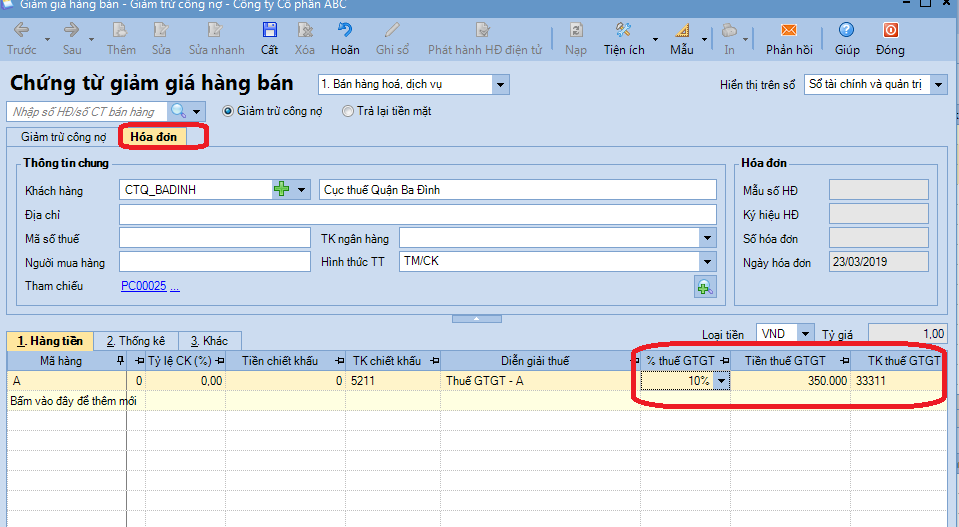Select the Giảm trừ công nợ radio option
The height and width of the screenshot is (527, 959).
(x=227, y=112)
